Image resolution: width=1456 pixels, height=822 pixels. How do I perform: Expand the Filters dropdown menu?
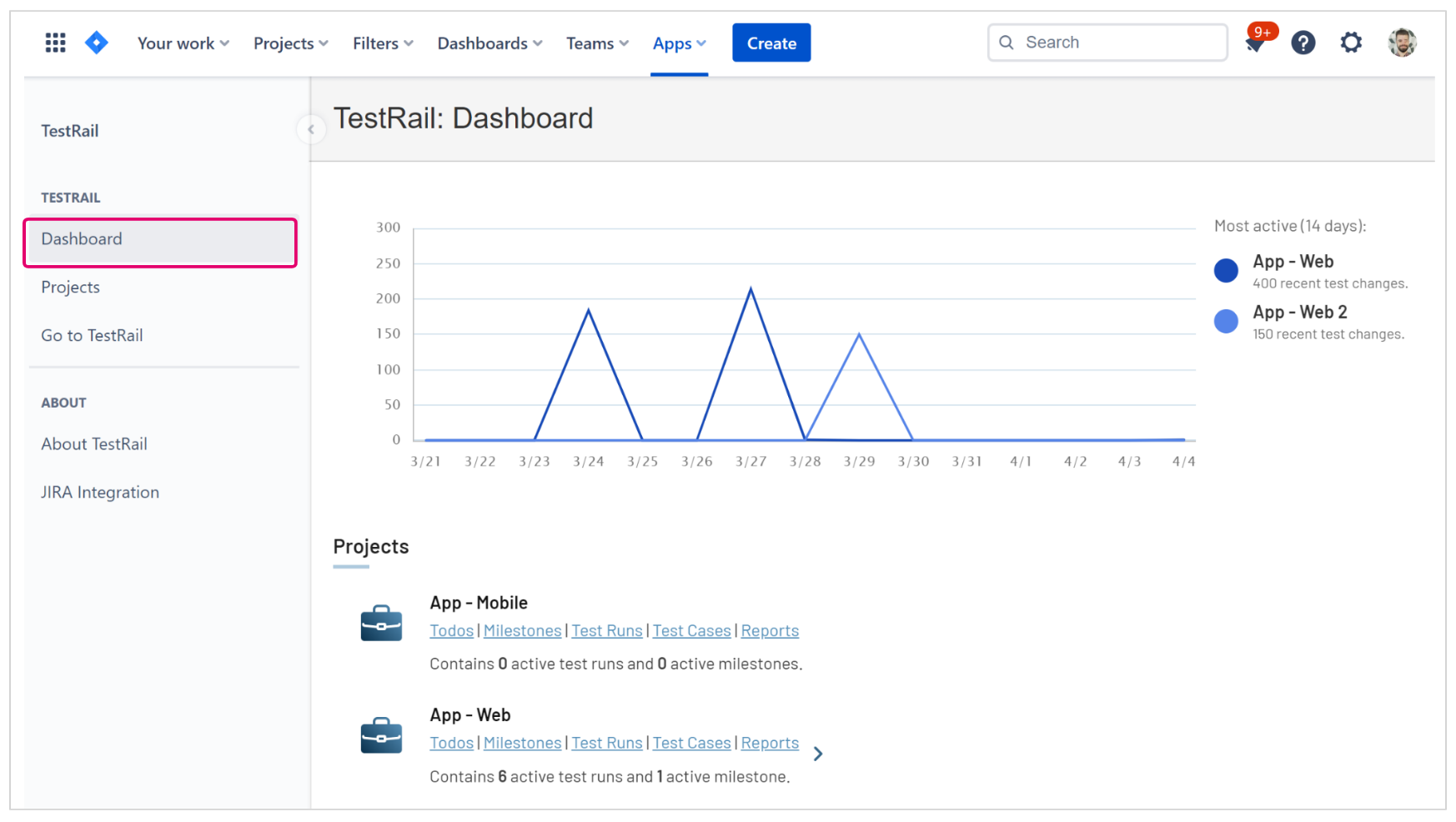pos(383,43)
